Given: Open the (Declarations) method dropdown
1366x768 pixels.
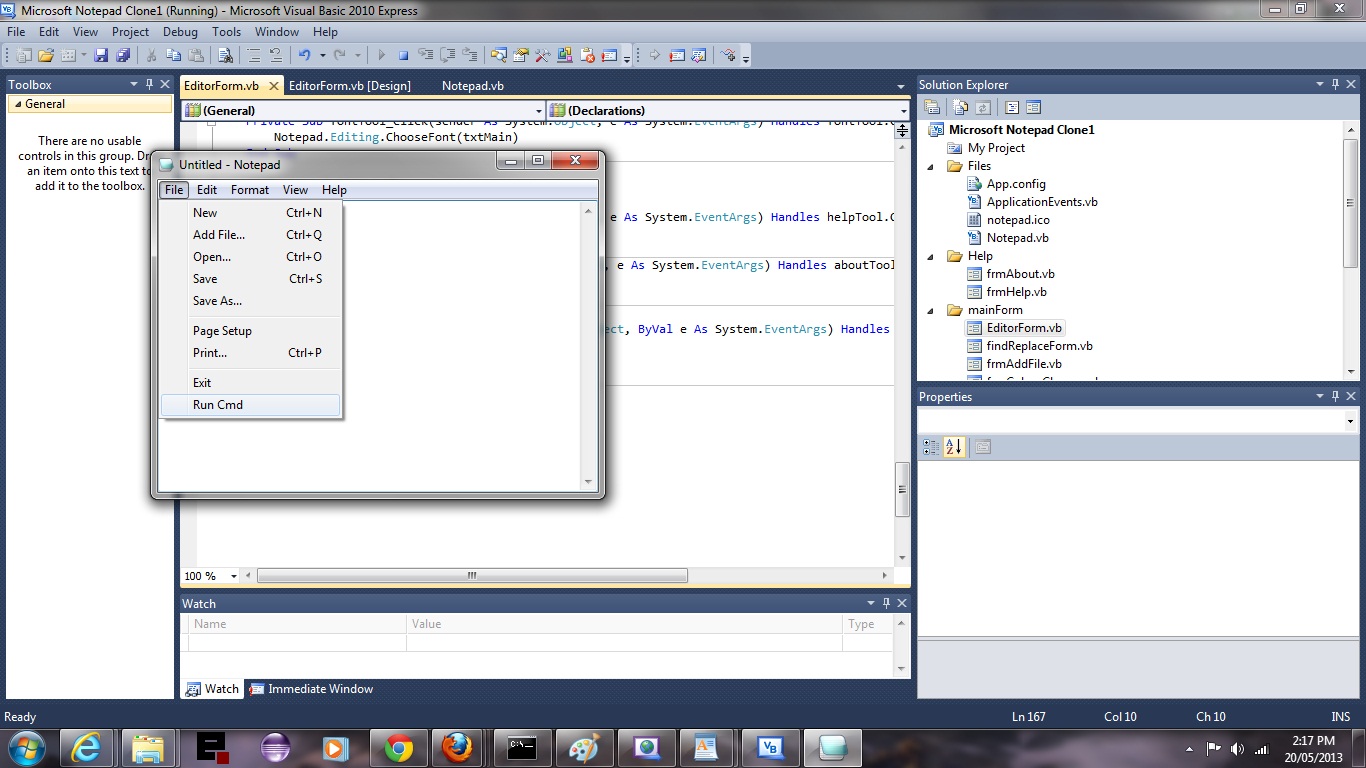Looking at the screenshot, I should point(904,110).
